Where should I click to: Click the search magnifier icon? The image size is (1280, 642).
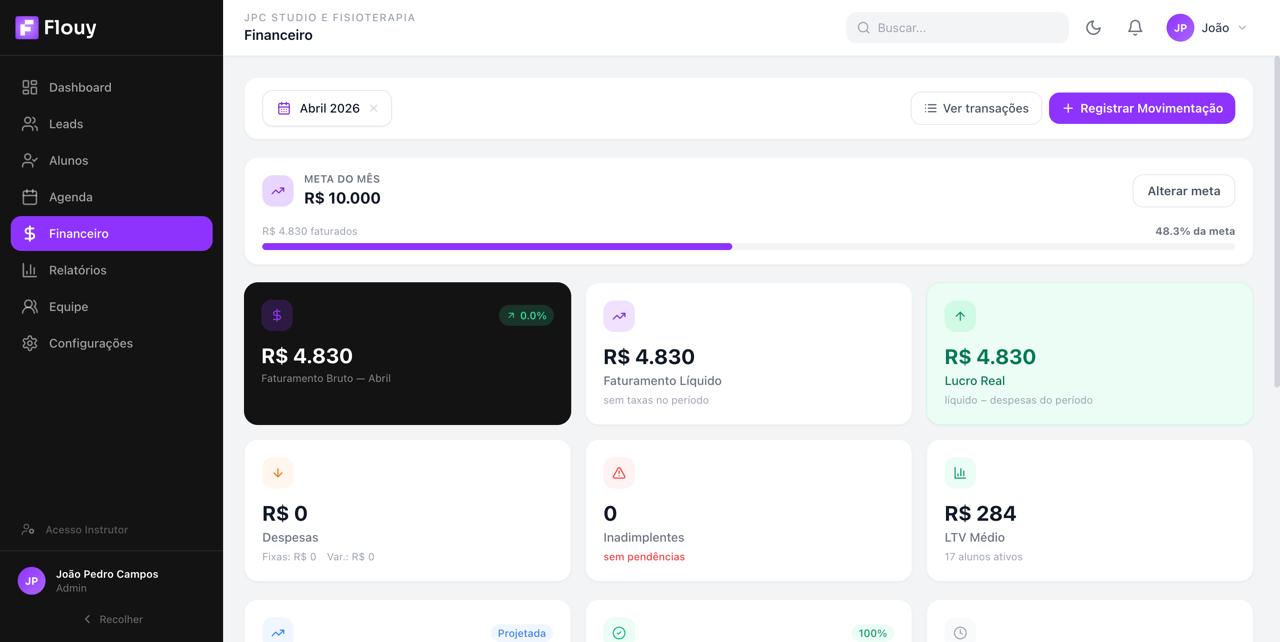(x=864, y=28)
